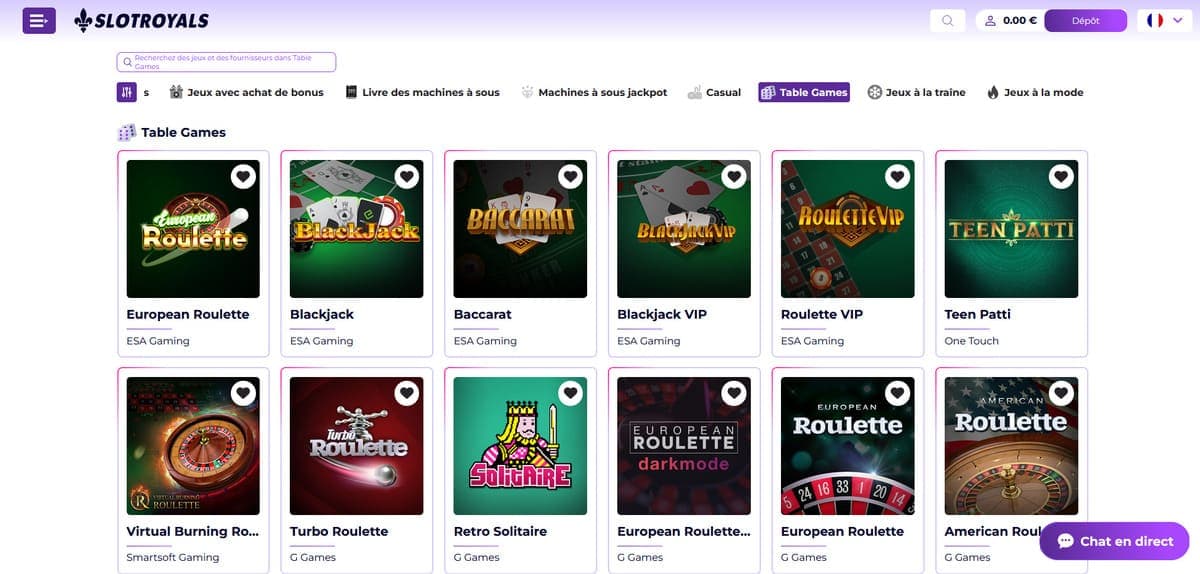Favorite Roulette VIP with heart icon
This screenshot has width=1200, height=574.
click(x=897, y=177)
